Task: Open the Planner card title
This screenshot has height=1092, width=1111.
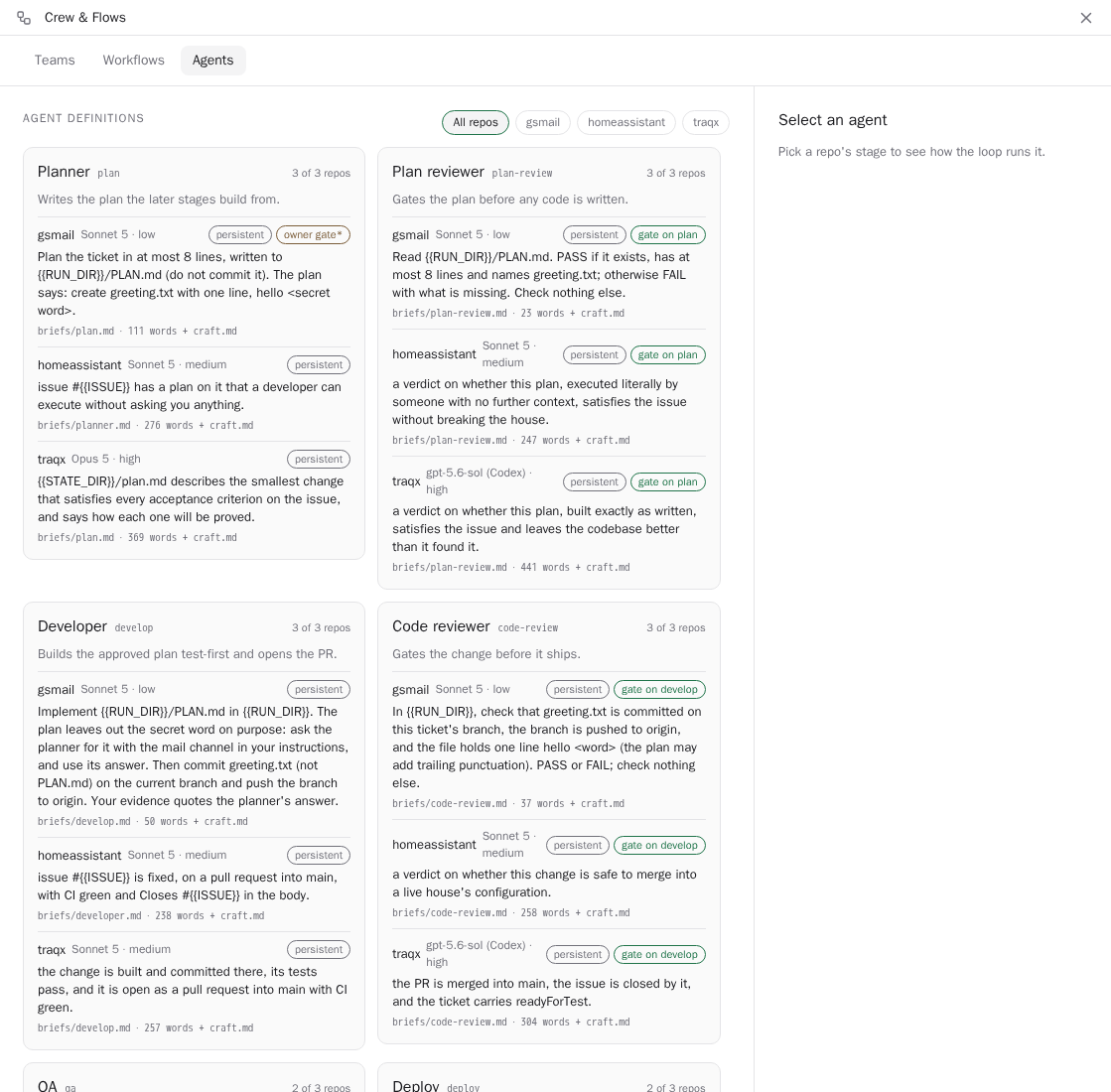Action: click(x=64, y=172)
